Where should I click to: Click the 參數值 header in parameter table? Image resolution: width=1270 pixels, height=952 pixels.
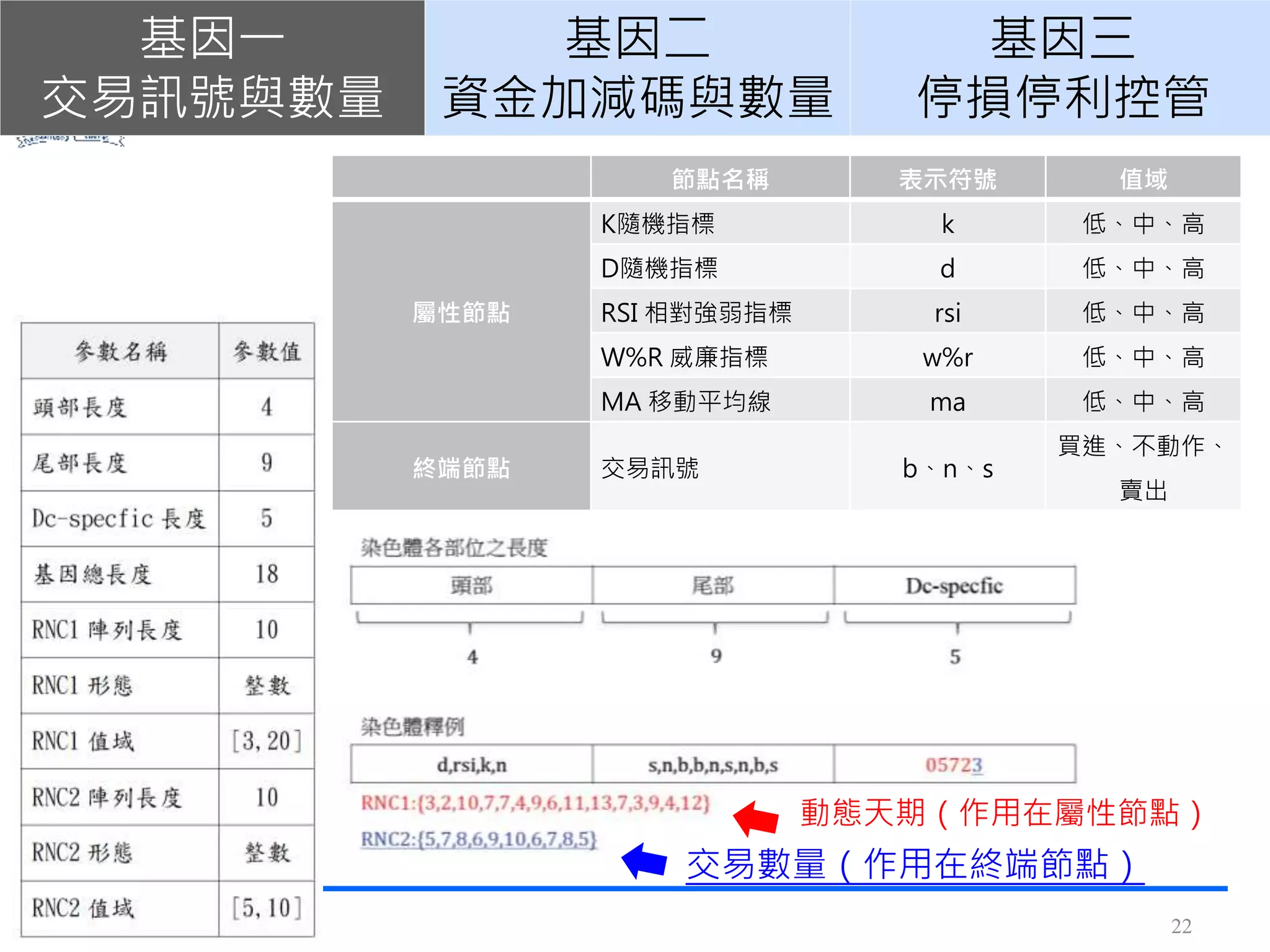pos(267,351)
